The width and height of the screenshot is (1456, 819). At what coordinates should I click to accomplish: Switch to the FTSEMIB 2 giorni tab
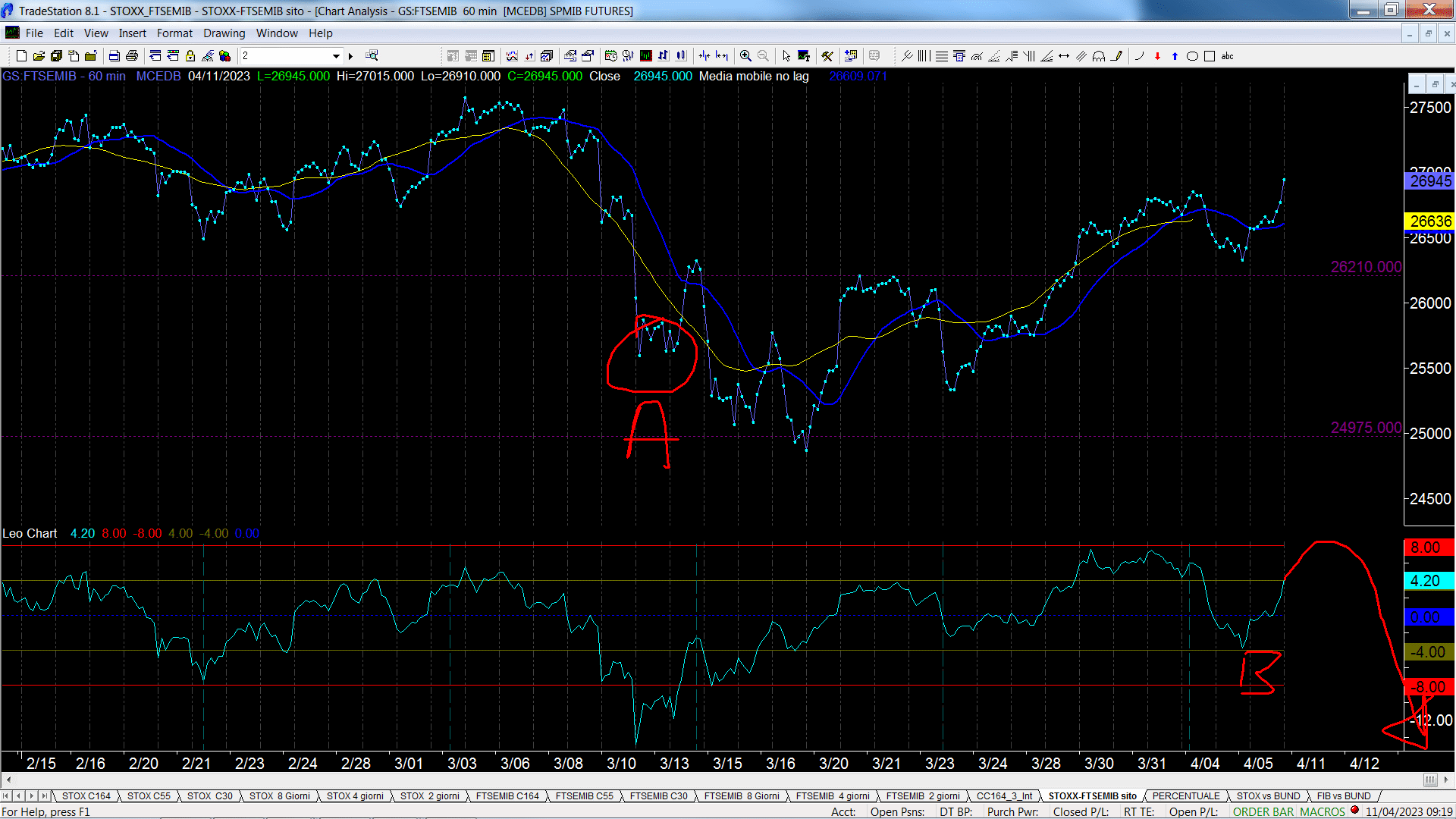923,796
